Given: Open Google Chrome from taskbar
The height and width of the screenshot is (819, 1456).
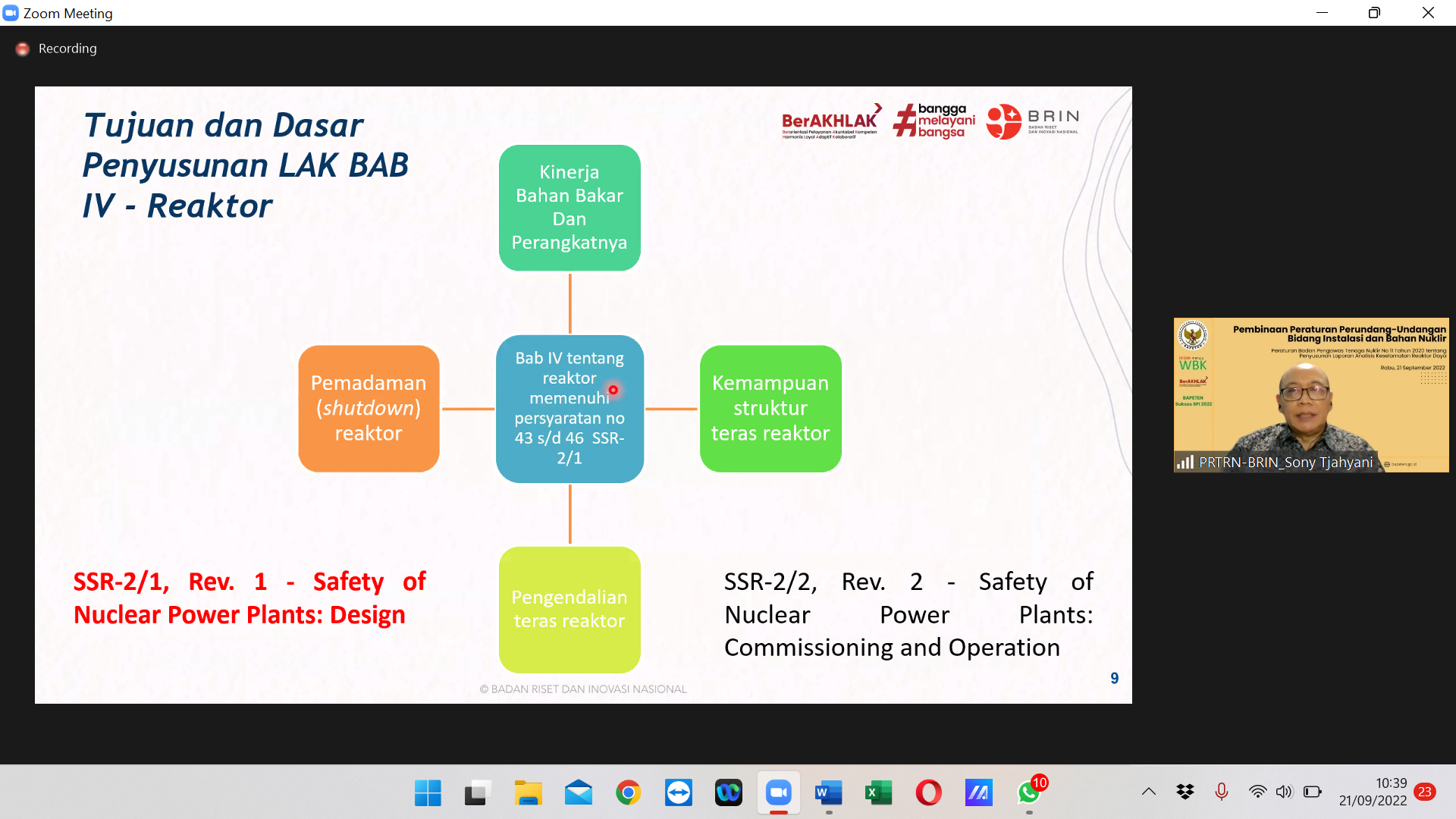Looking at the screenshot, I should point(628,793).
